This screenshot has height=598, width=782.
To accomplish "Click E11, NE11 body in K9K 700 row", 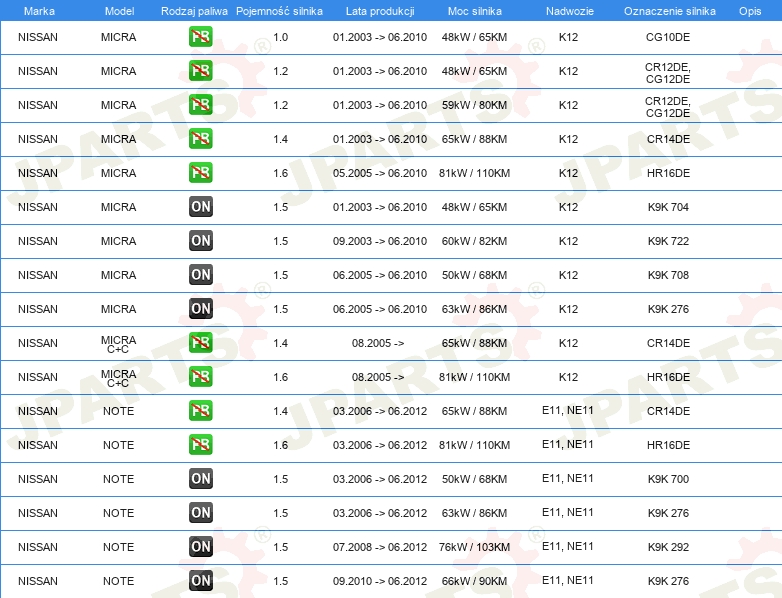I will pyautogui.click(x=568, y=478).
